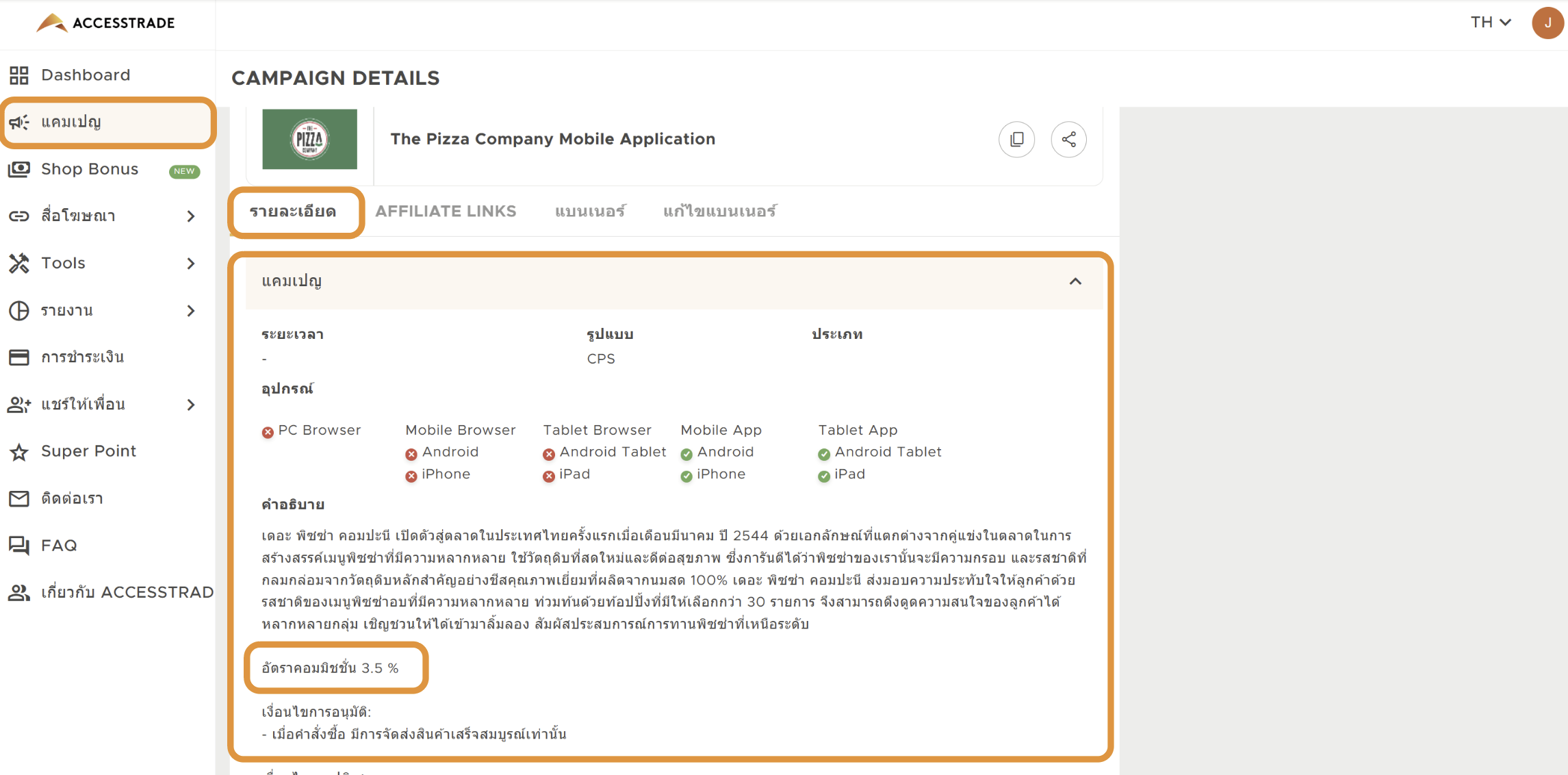Open การชำระเงิน menu item
The height and width of the screenshot is (775, 1568).
(x=82, y=357)
